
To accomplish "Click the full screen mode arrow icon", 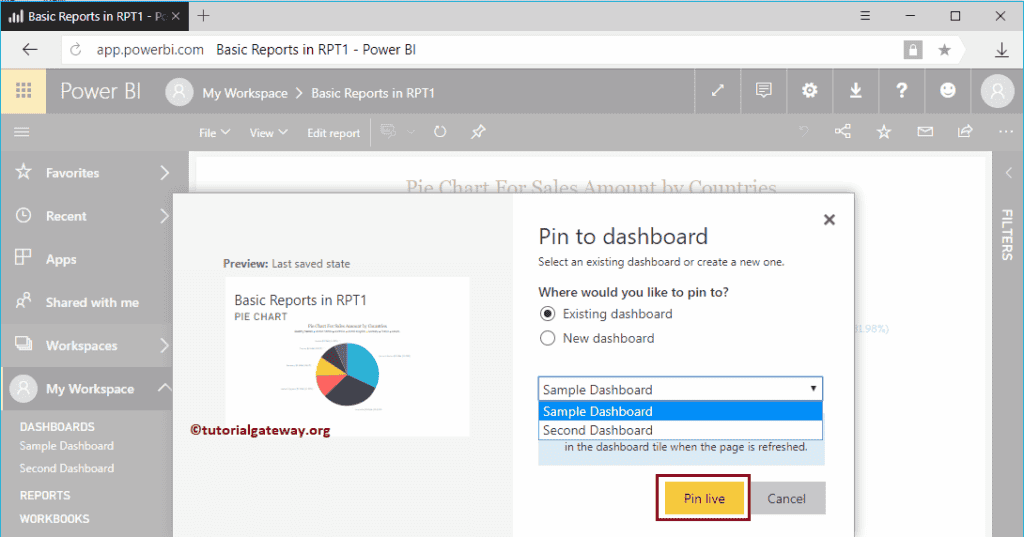I will click(x=718, y=91).
